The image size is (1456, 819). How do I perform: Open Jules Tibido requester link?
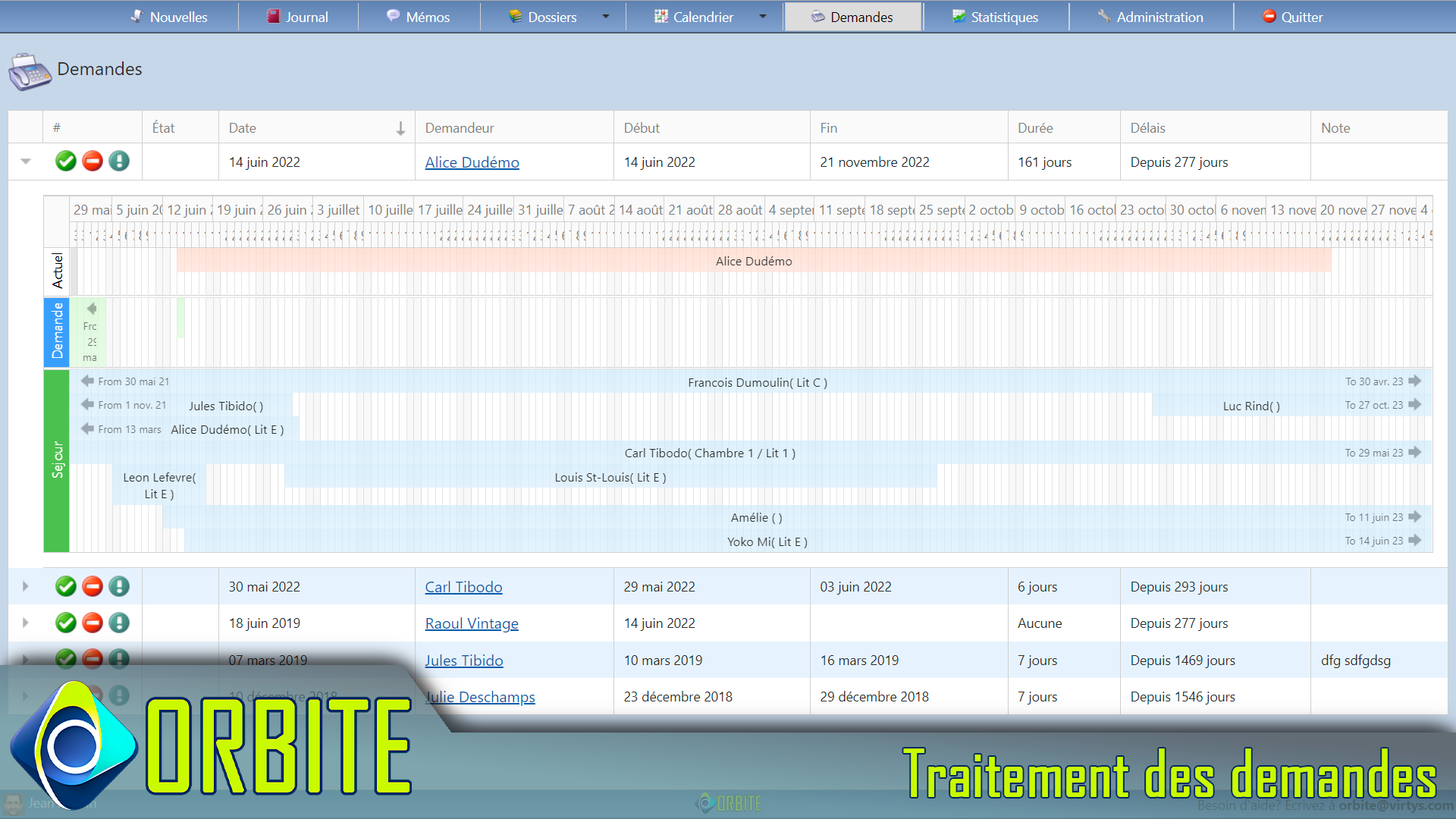pyautogui.click(x=463, y=661)
